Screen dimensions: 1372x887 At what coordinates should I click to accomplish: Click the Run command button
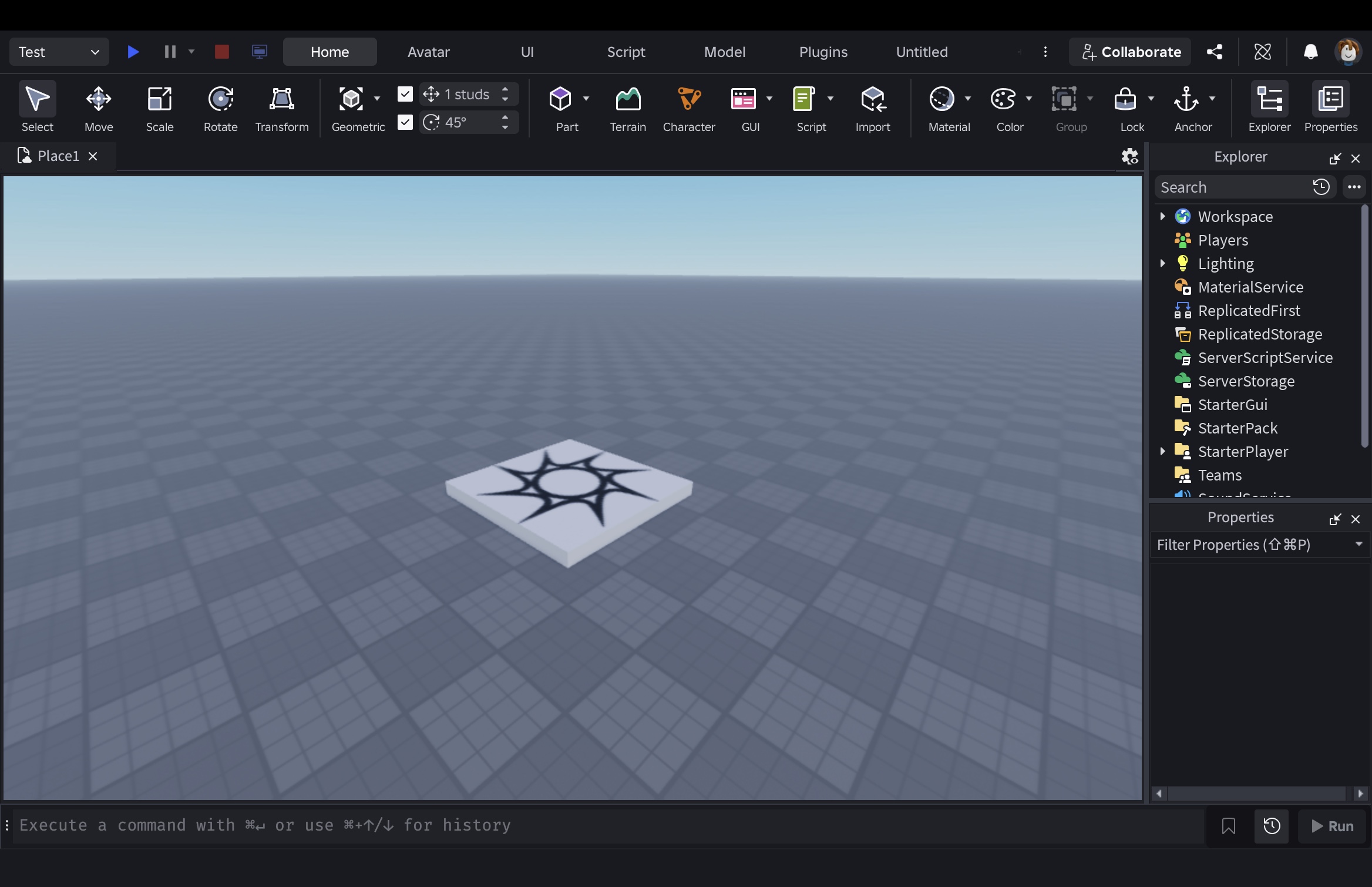pos(1332,826)
